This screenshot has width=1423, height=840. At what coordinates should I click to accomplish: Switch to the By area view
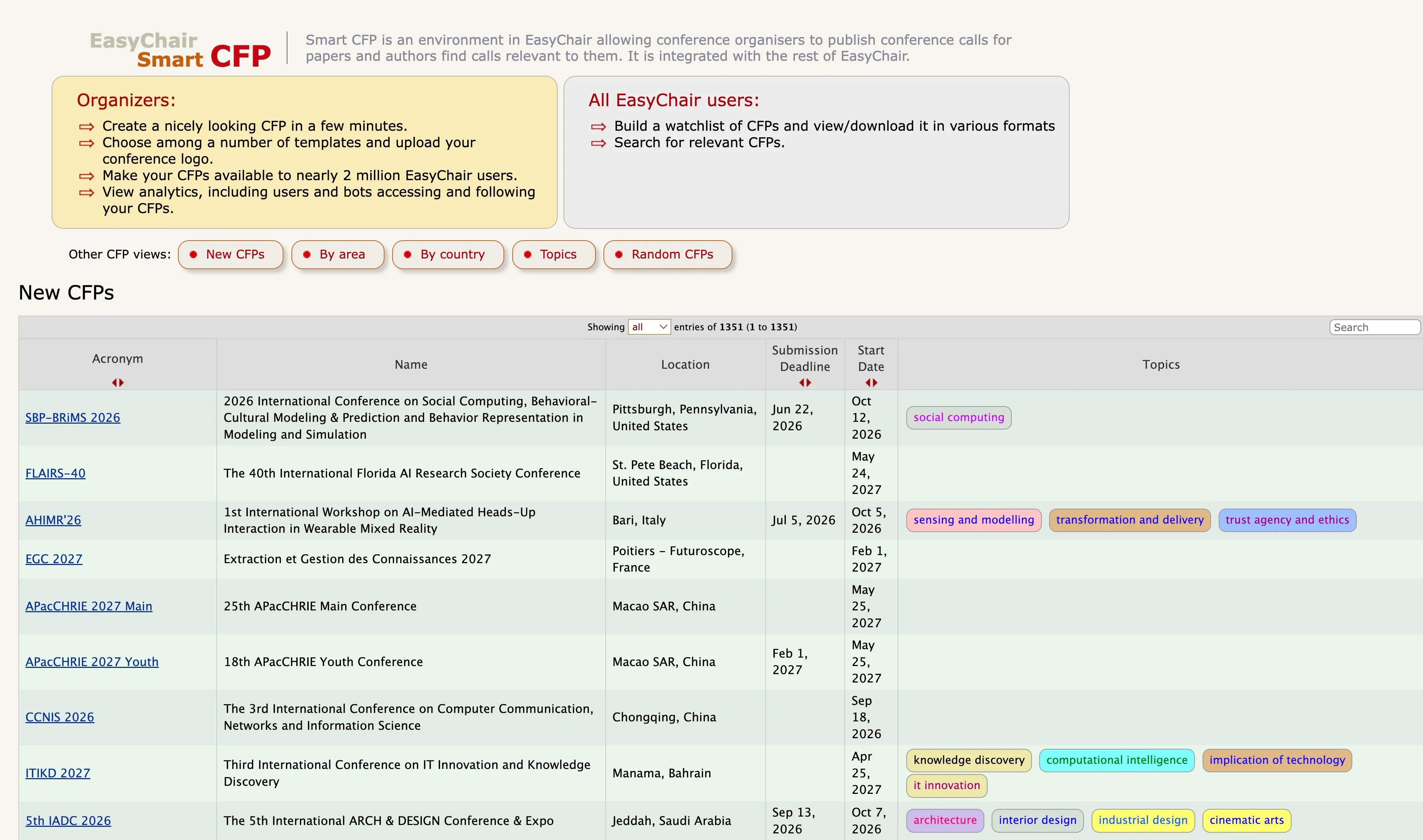tap(338, 254)
